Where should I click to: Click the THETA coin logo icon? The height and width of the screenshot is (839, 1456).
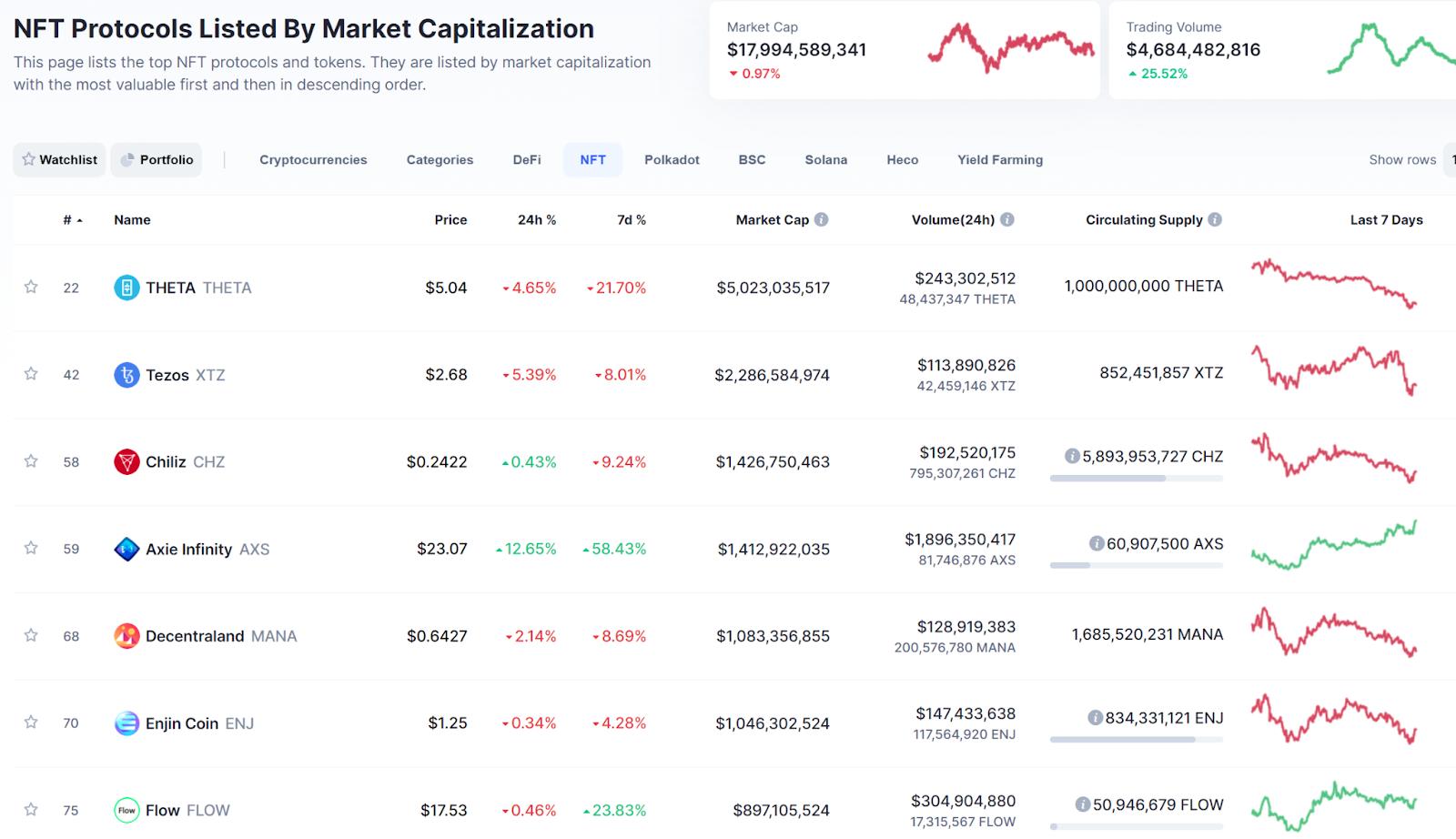pyautogui.click(x=126, y=288)
